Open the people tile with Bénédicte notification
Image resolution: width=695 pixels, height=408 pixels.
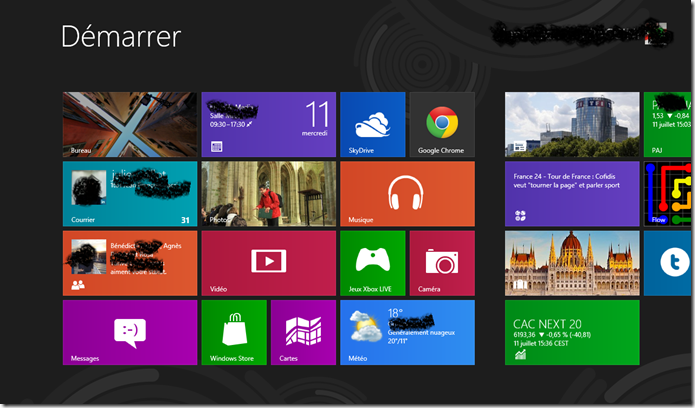(x=130, y=263)
